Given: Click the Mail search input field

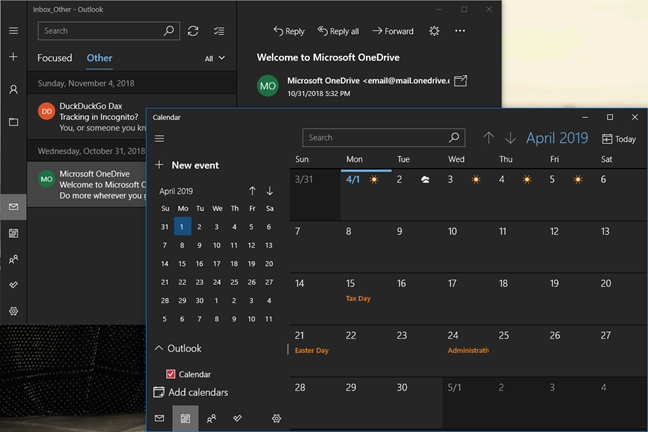Looking at the screenshot, I should pyautogui.click(x=109, y=31).
